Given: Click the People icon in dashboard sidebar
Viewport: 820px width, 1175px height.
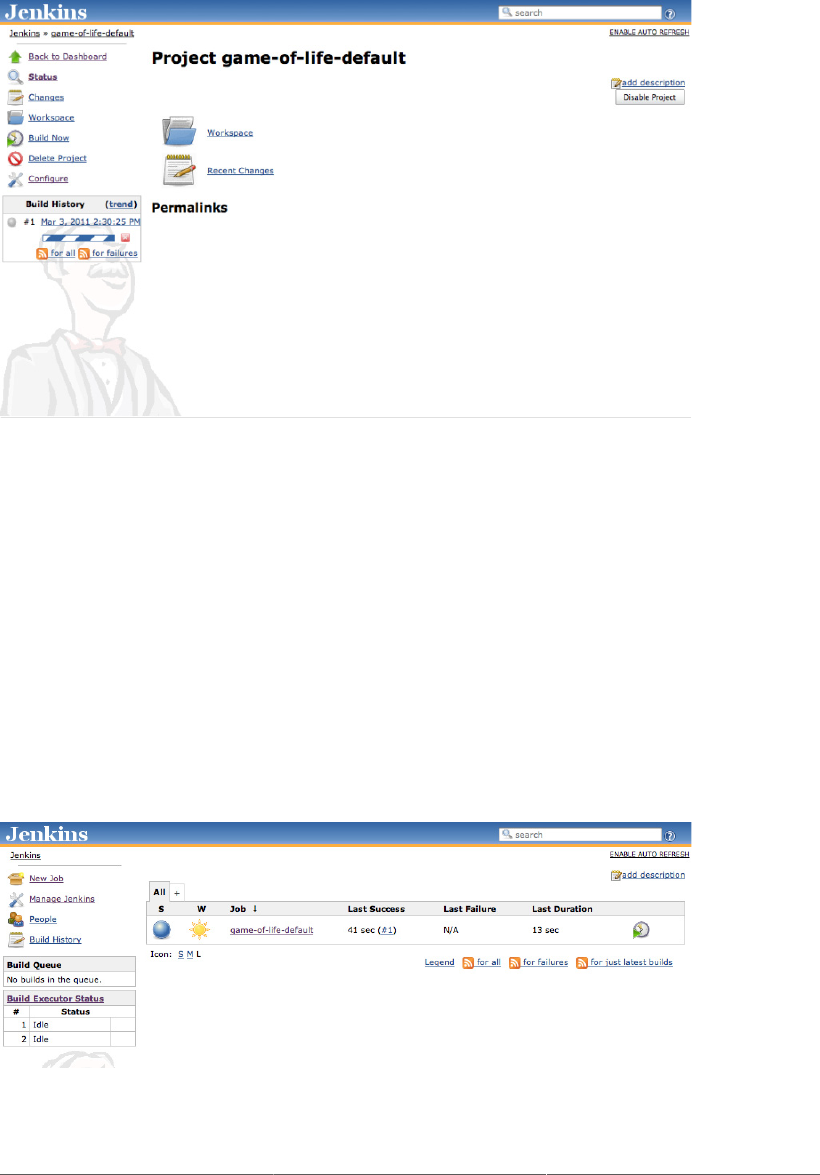Looking at the screenshot, I should coord(16,919).
